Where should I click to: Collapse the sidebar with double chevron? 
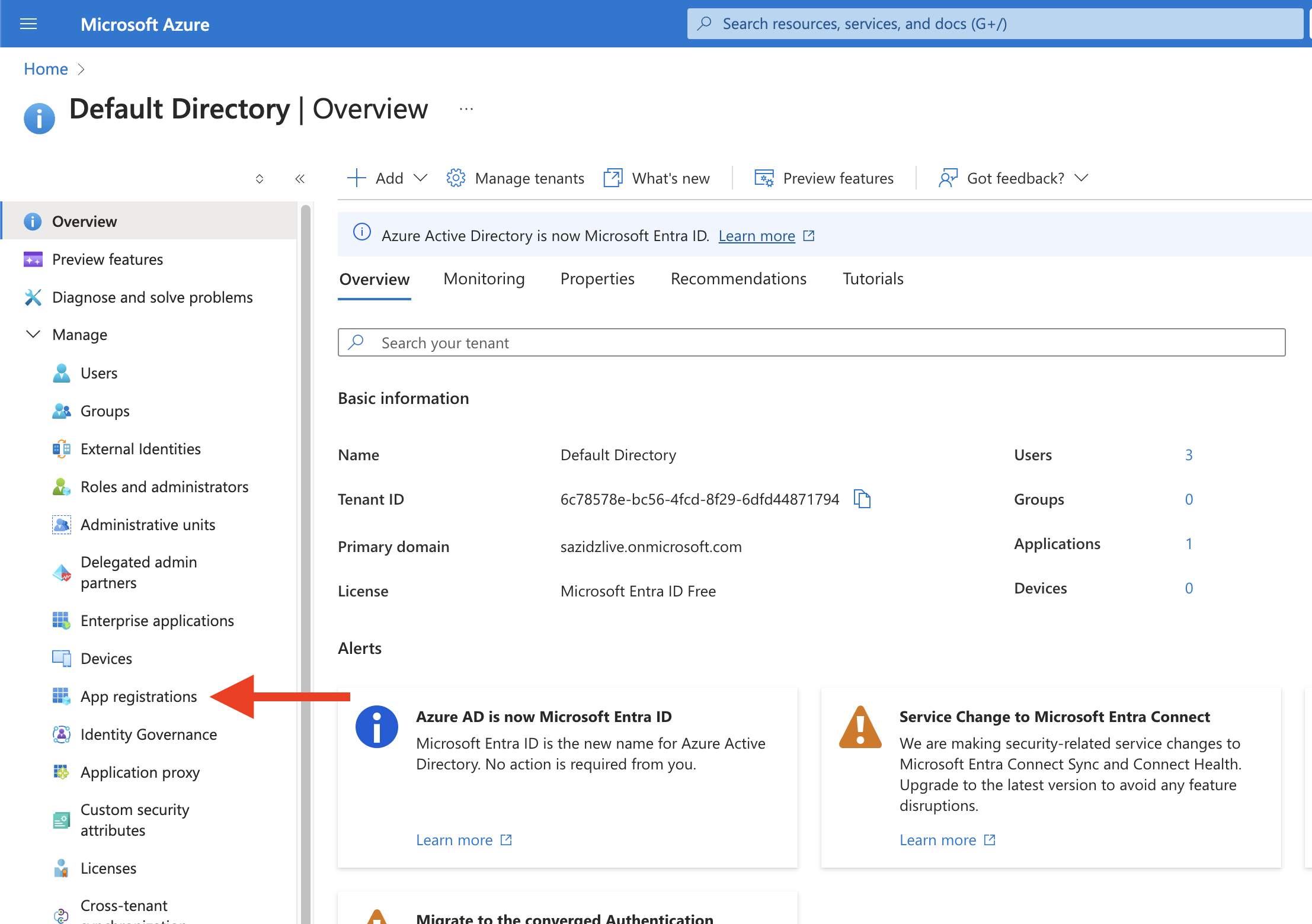pos(300,178)
